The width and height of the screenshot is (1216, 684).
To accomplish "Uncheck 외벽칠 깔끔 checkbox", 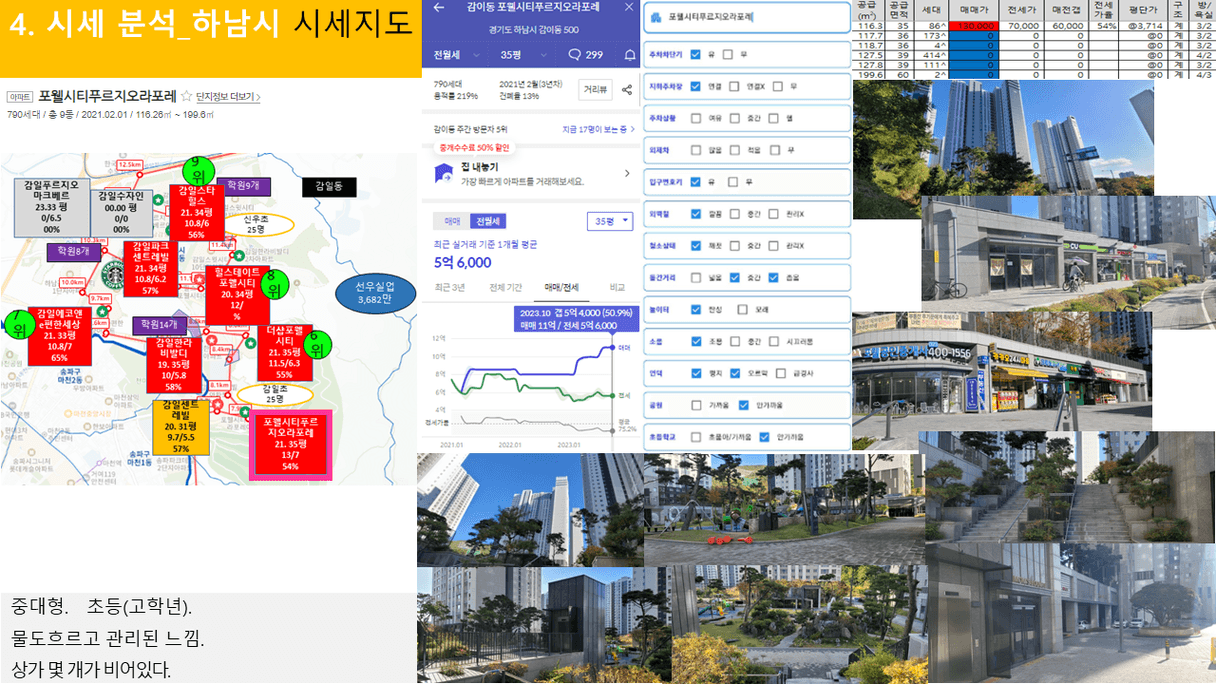I will [695, 214].
